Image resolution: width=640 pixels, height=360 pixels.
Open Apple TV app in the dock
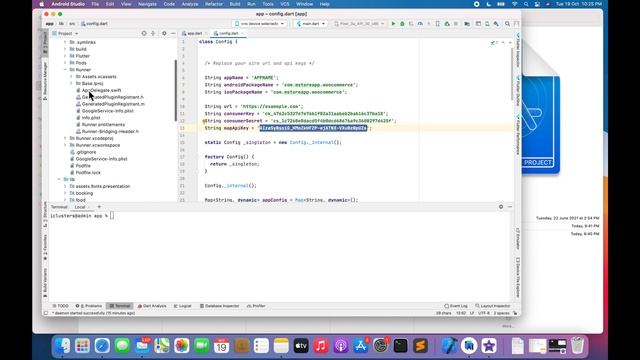tap(301, 346)
